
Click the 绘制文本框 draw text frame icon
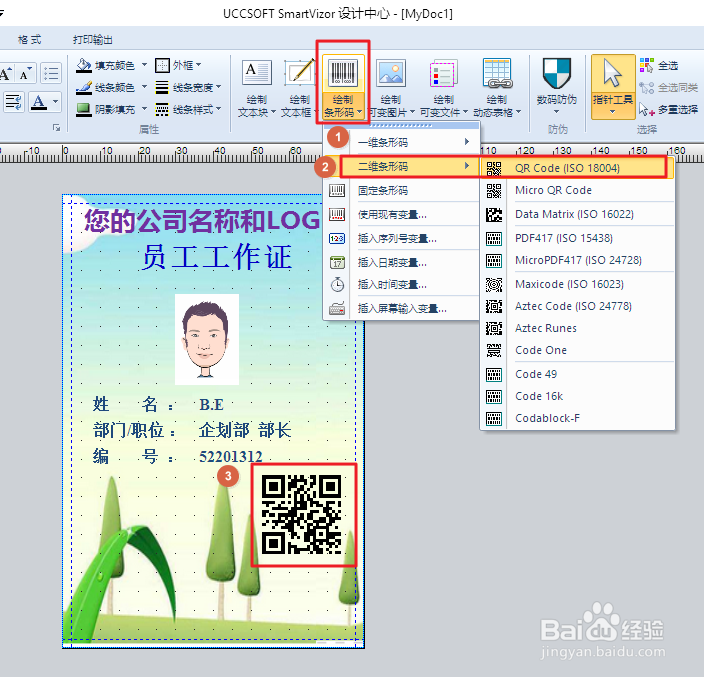tap(299, 72)
